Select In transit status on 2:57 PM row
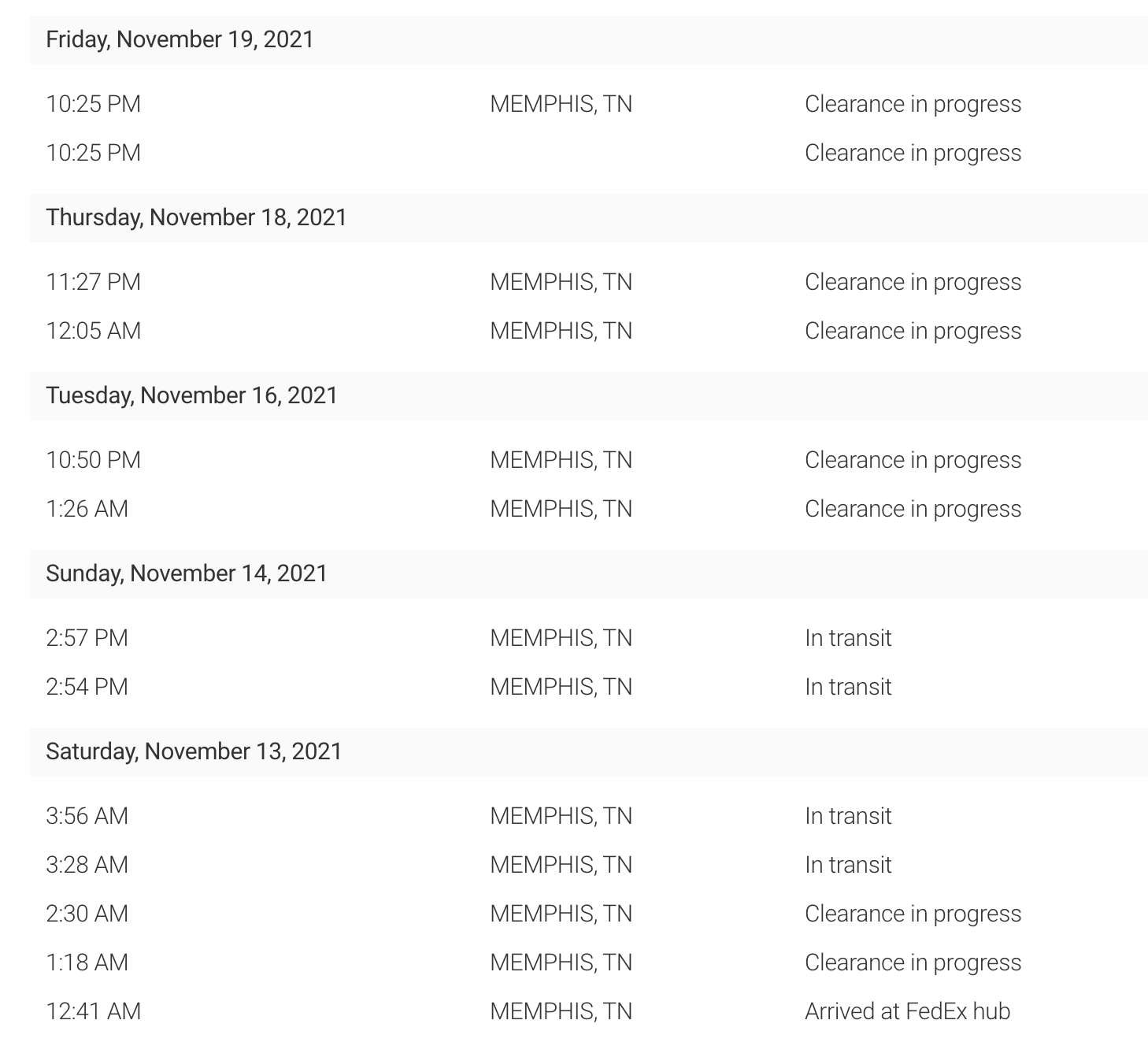The image size is (1148, 1046). 848,638
